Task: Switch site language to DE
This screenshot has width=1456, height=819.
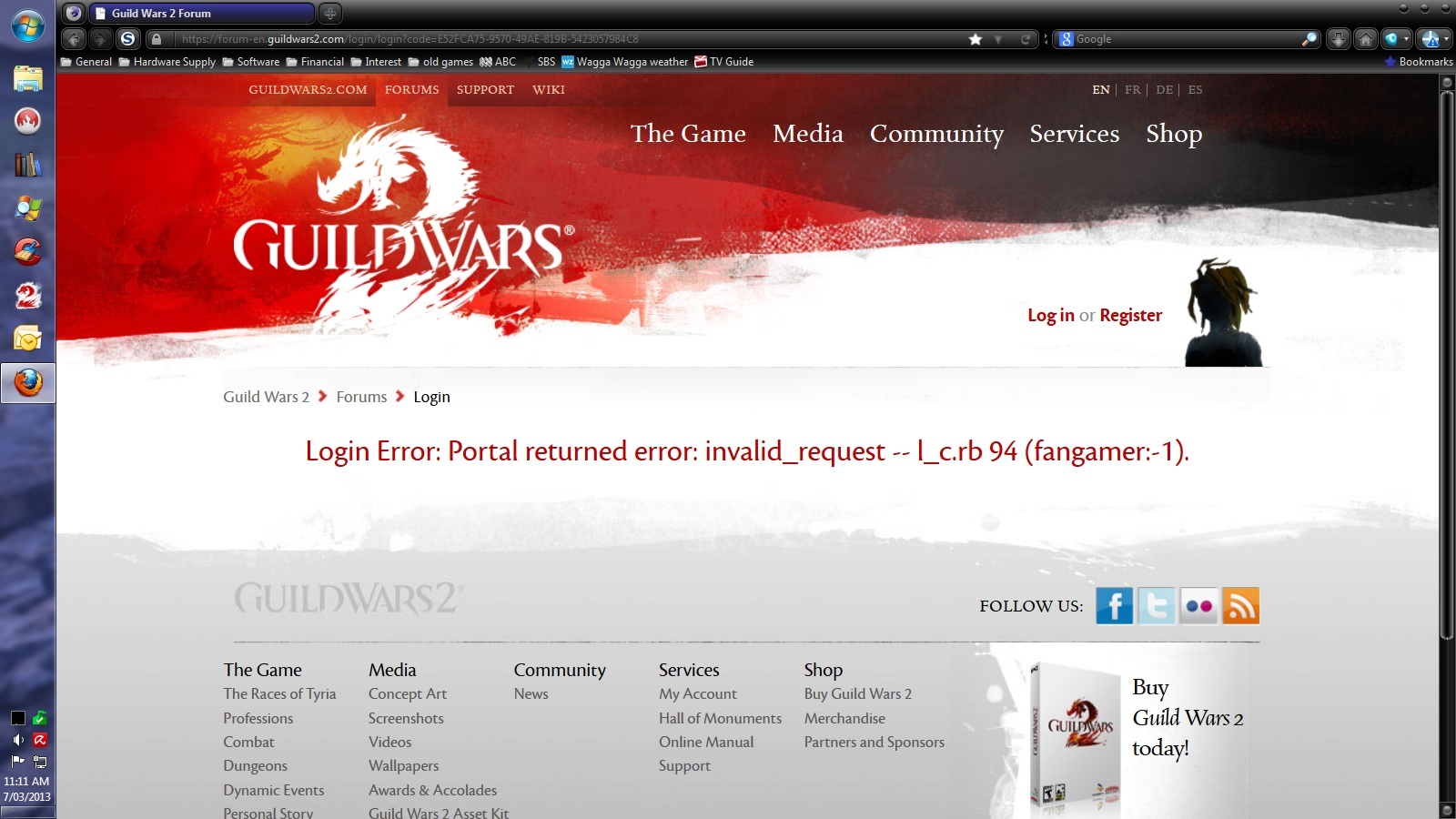Action: tap(1164, 90)
